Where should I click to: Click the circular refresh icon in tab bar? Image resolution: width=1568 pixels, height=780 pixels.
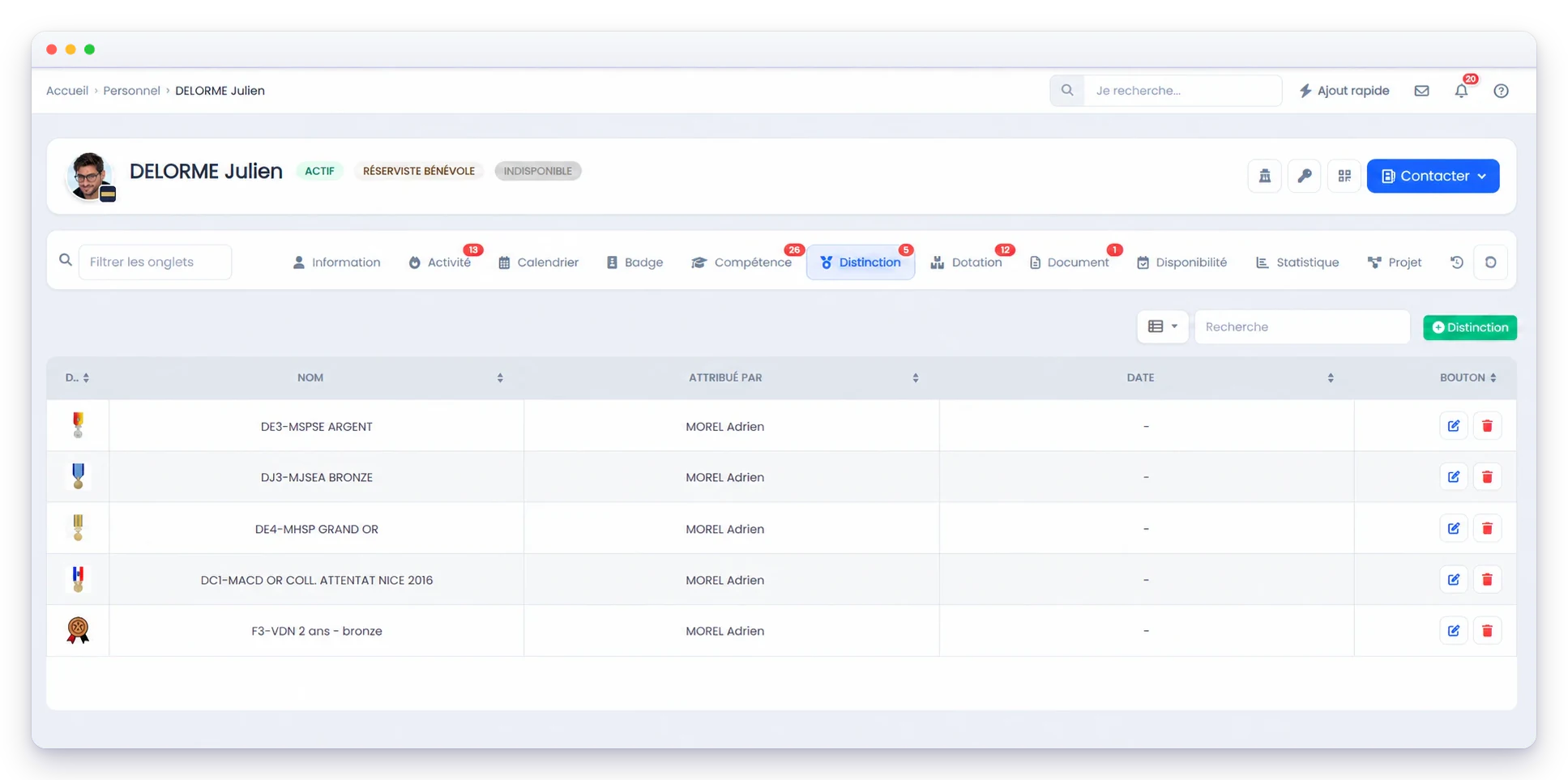click(1490, 262)
